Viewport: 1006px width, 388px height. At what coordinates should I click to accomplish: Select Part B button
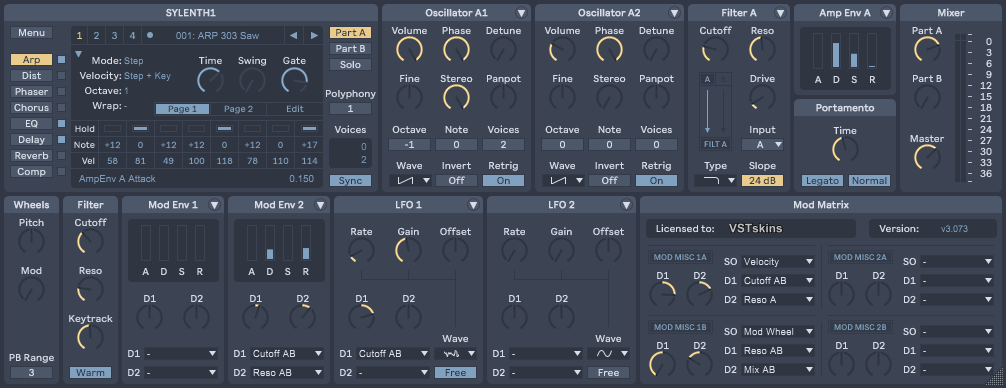pyautogui.click(x=350, y=49)
